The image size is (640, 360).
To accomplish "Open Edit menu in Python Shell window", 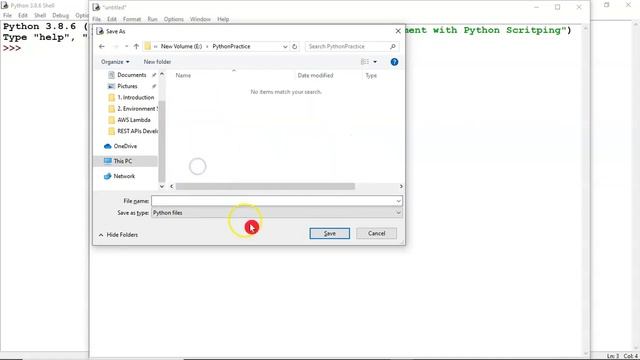I will (x=23, y=15).
